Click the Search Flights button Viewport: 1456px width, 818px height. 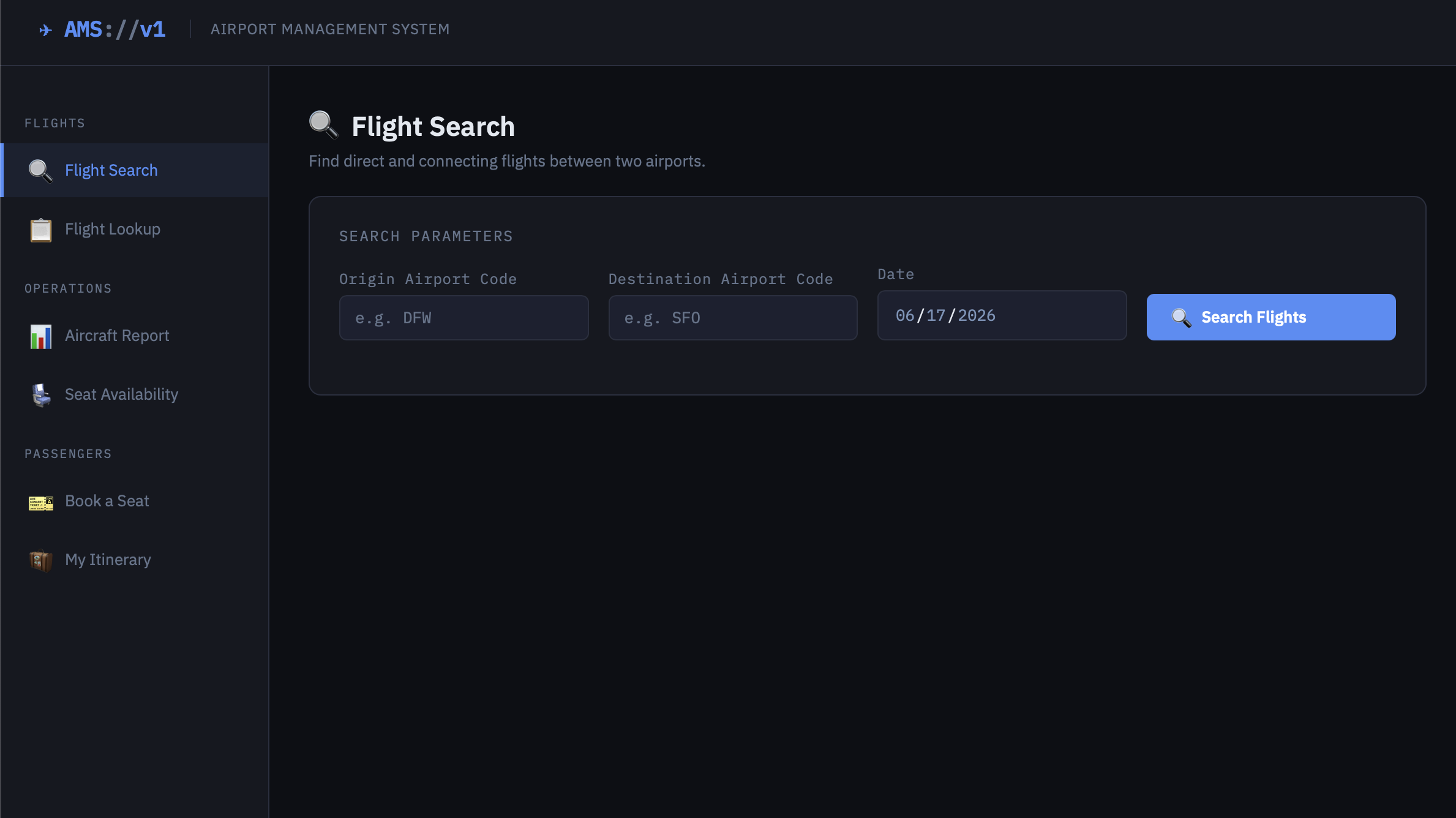point(1271,317)
